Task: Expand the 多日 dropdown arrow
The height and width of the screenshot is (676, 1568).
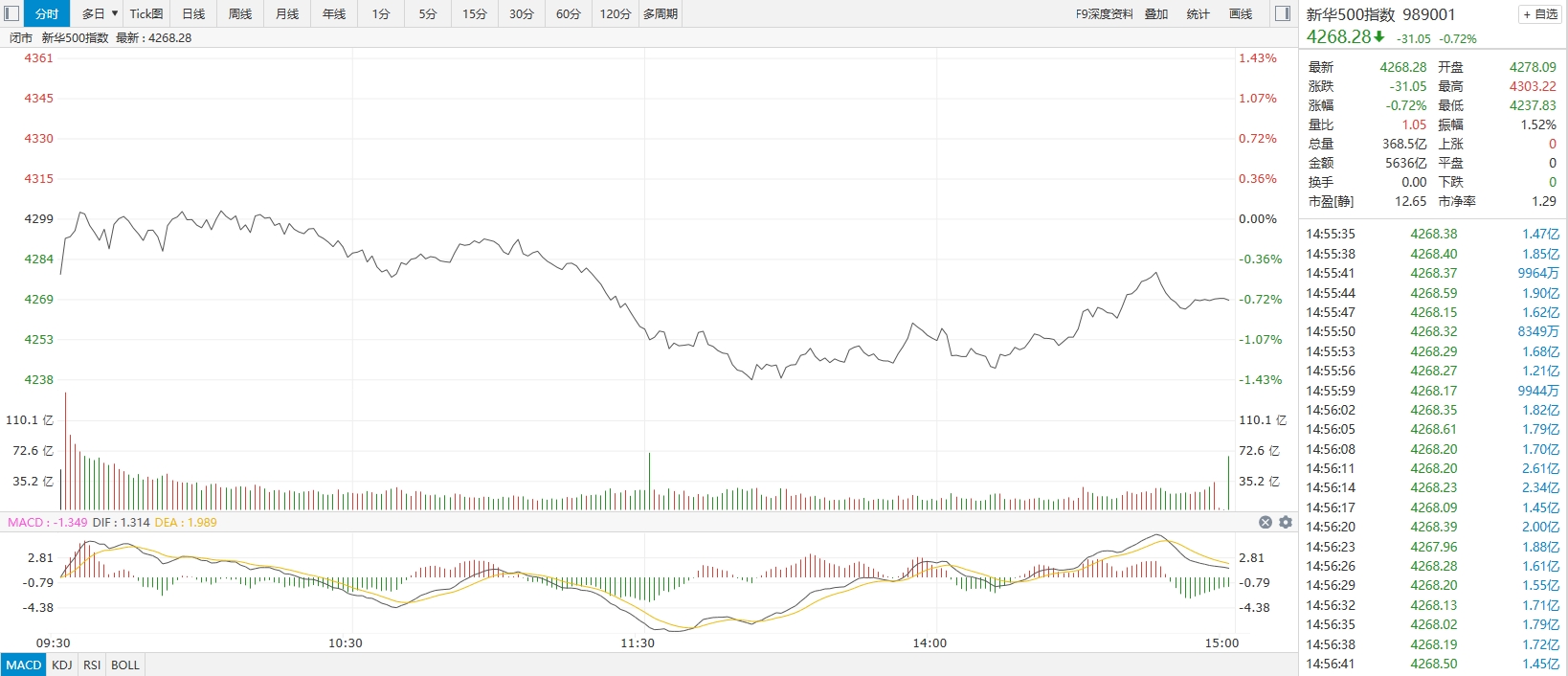Action: (x=115, y=13)
